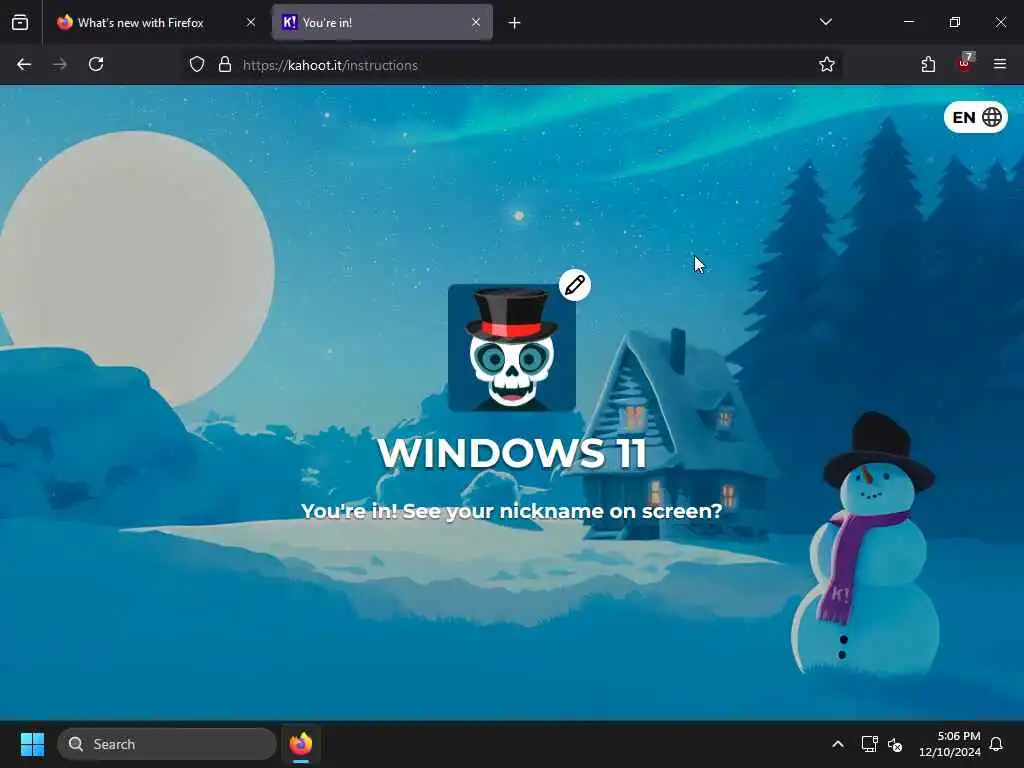
Task: Open the Firefox View button
Action: pos(20,22)
